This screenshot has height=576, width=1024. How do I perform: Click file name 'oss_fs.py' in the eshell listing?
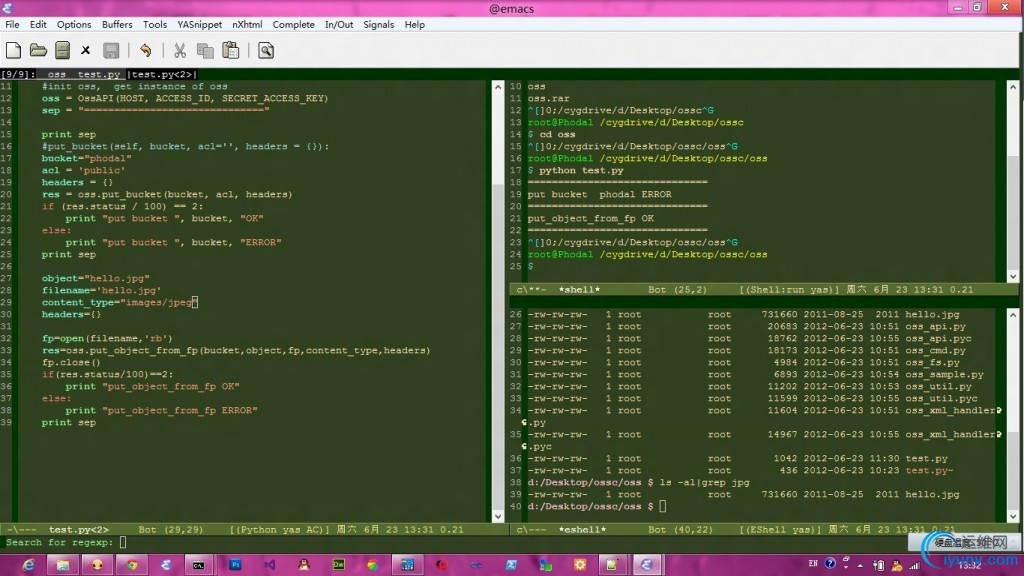click(933, 362)
